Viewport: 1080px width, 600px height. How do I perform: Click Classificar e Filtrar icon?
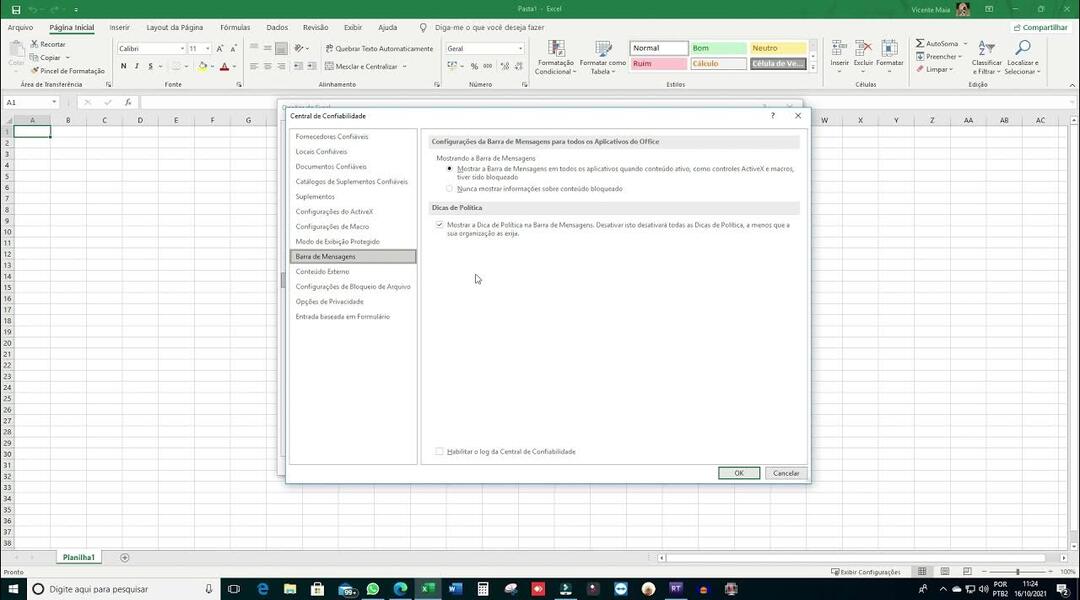[x=986, y=48]
